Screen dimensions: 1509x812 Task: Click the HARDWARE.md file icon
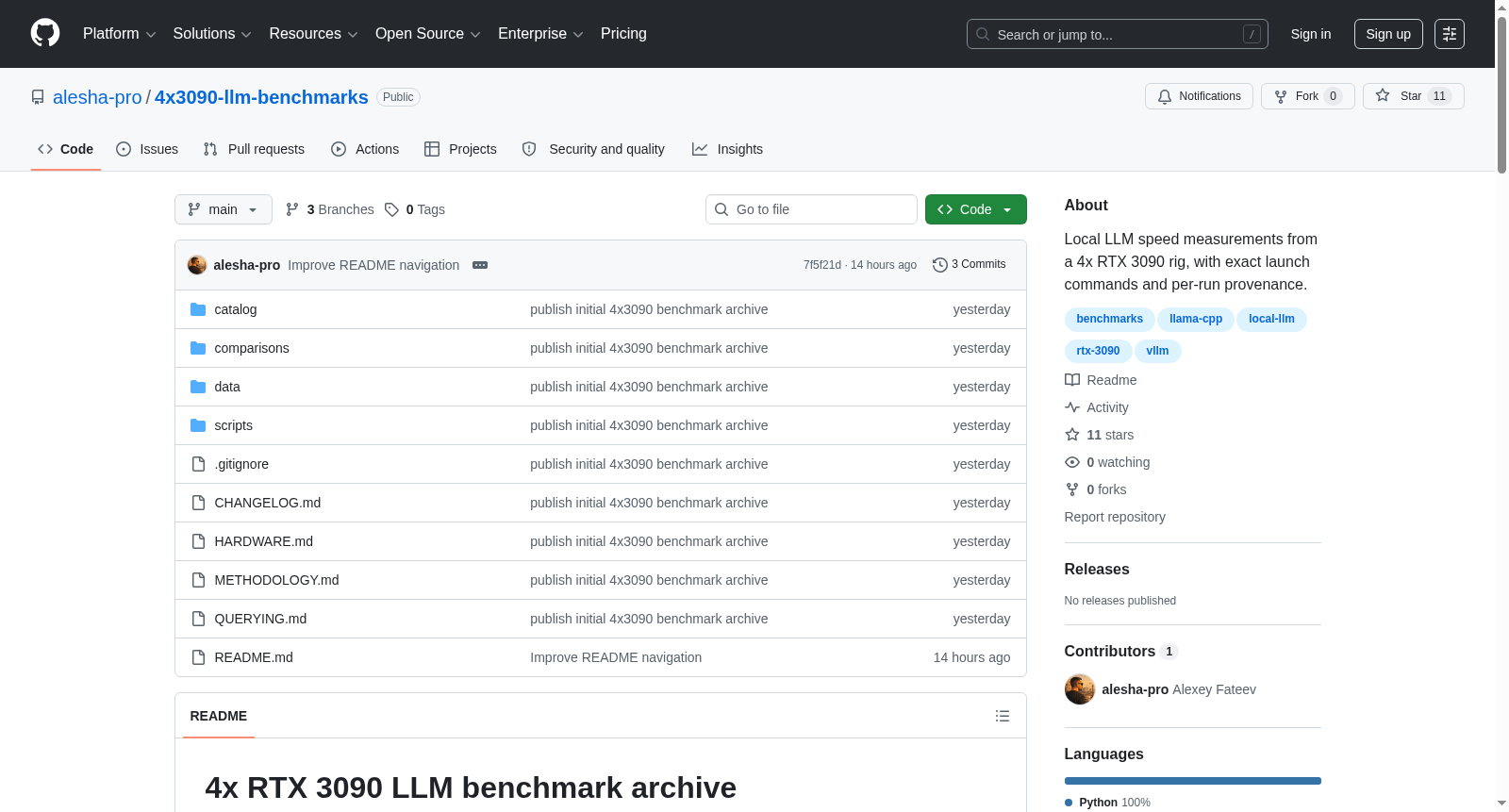[198, 541]
